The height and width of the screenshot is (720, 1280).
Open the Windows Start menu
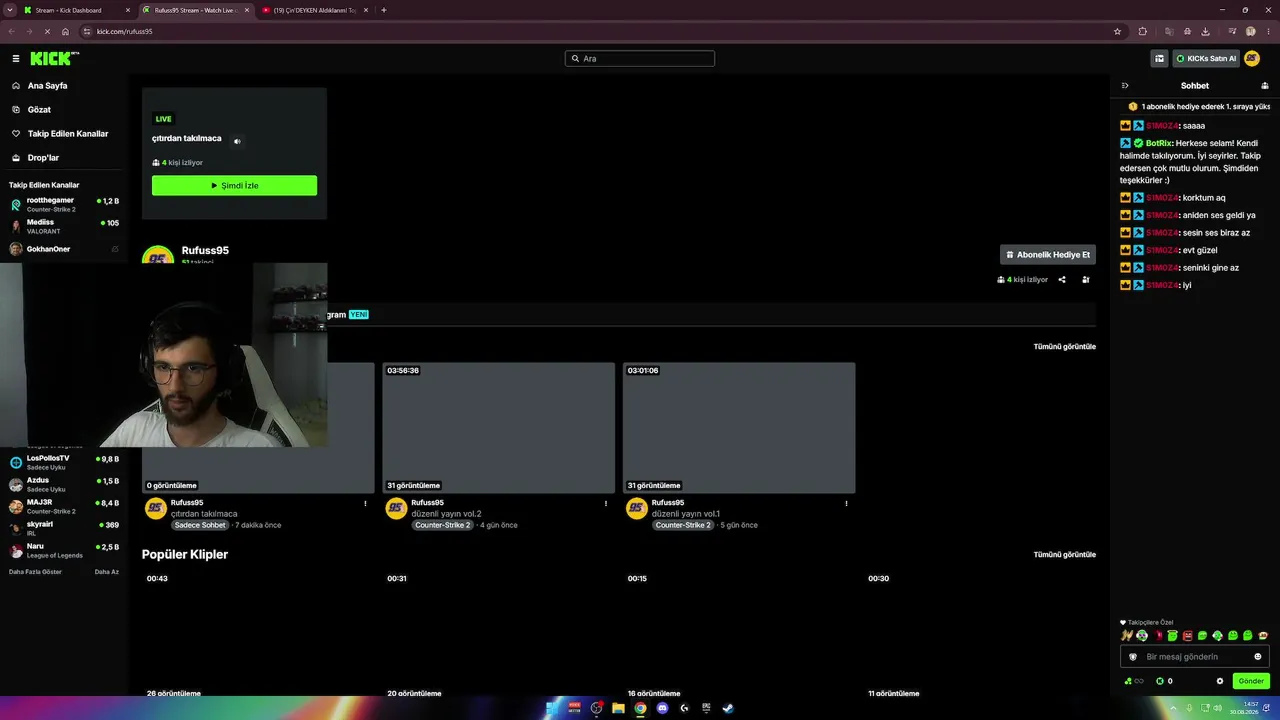(552, 708)
